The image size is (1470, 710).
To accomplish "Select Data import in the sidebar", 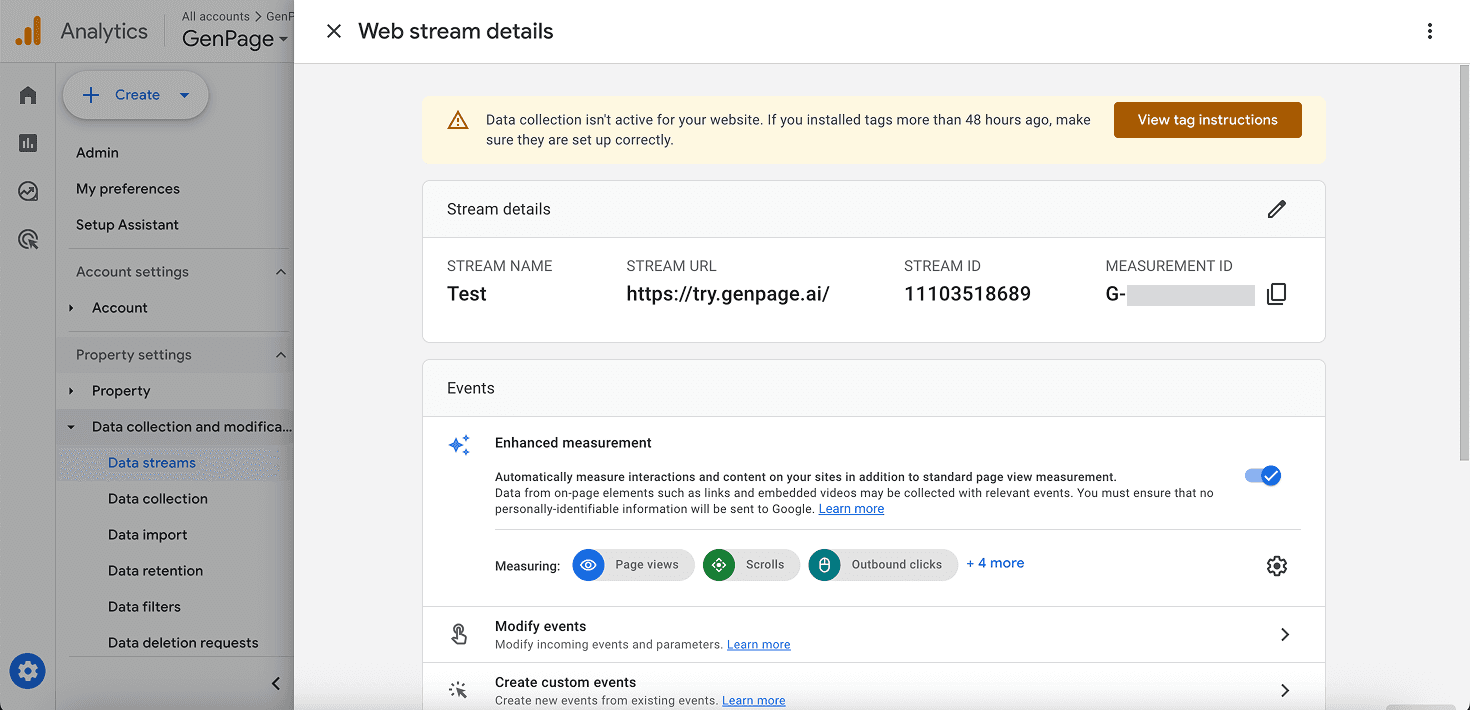I will (148, 535).
